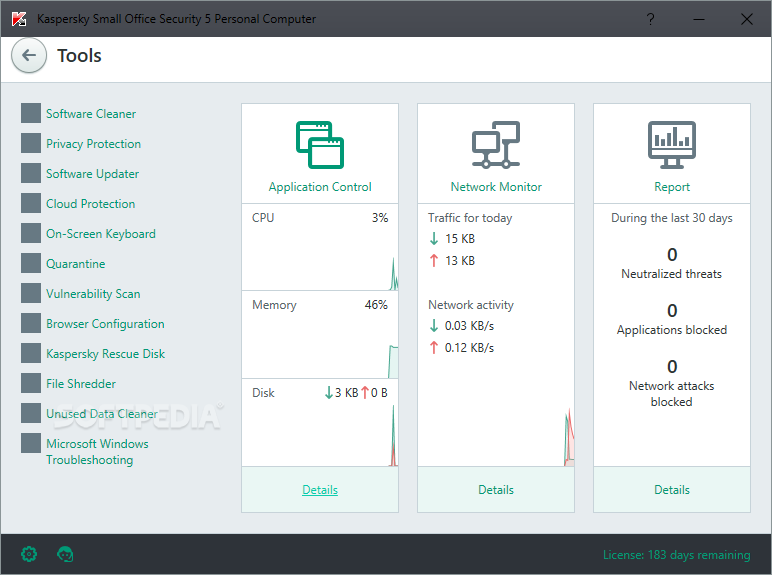Open Kaspersky Rescue Disk
The height and width of the screenshot is (575, 772).
click(x=105, y=354)
